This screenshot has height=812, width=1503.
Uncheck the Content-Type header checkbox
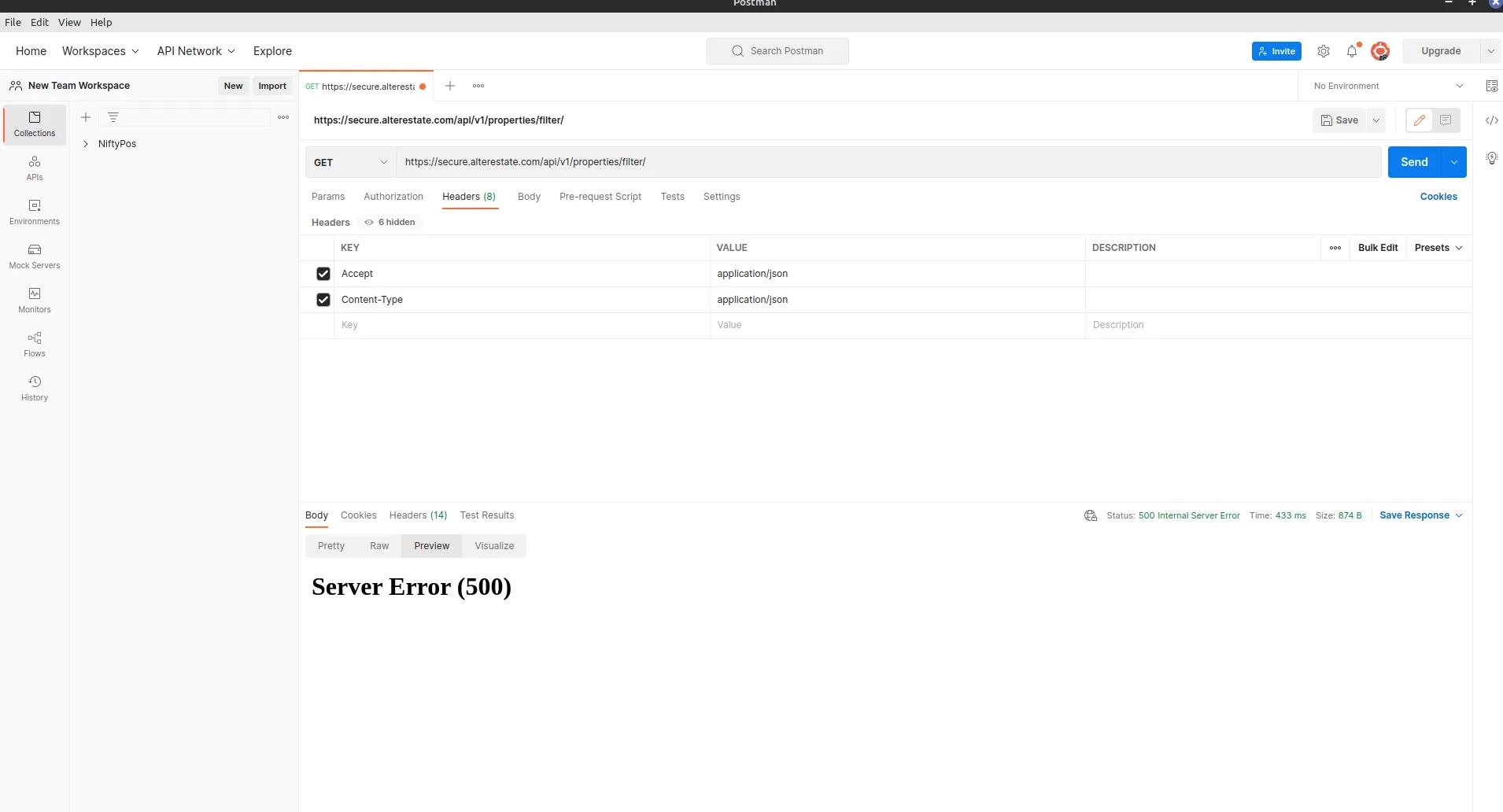[323, 300]
